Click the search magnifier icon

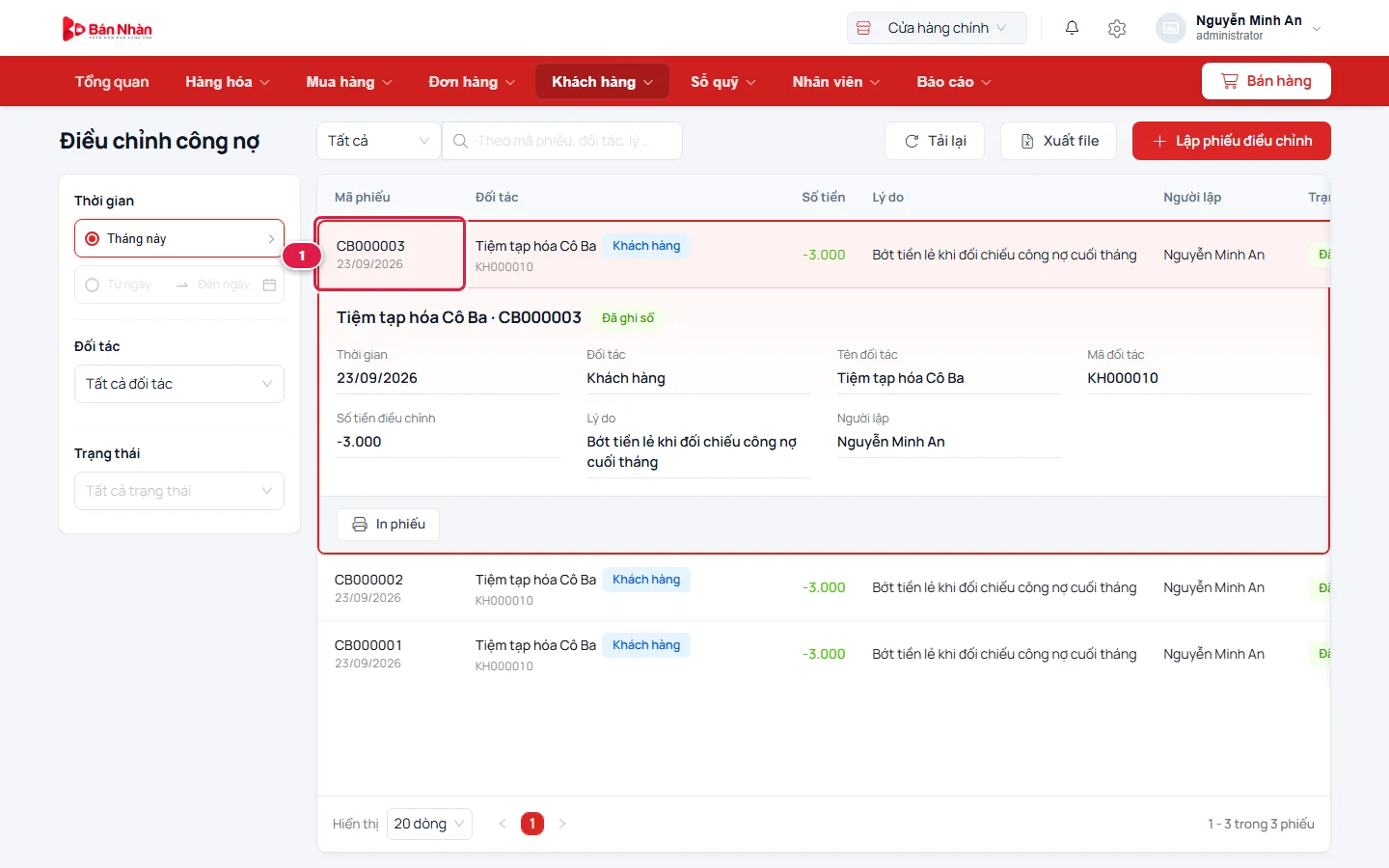(461, 141)
